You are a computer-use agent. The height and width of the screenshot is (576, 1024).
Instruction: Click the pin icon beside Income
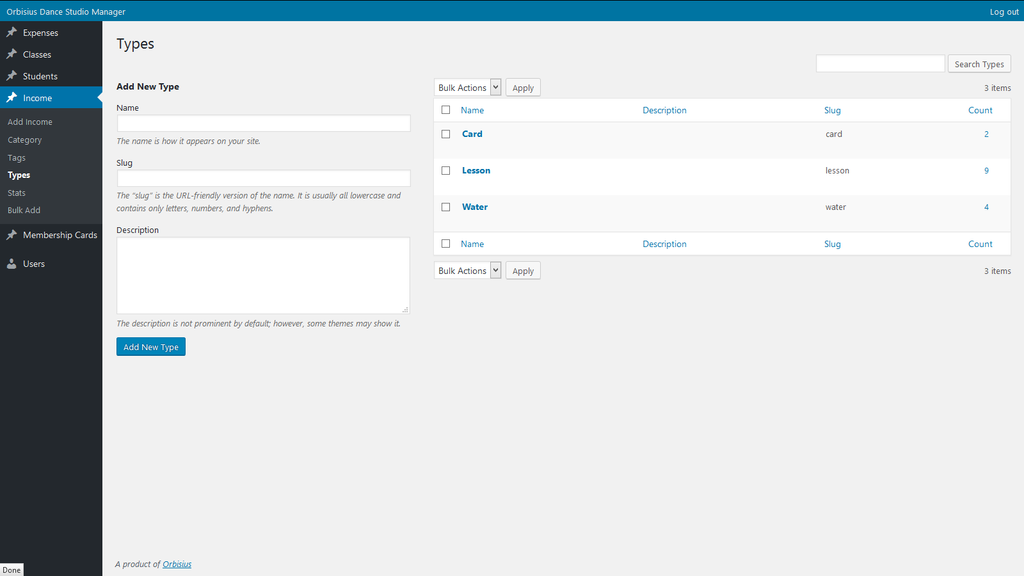tap(12, 97)
